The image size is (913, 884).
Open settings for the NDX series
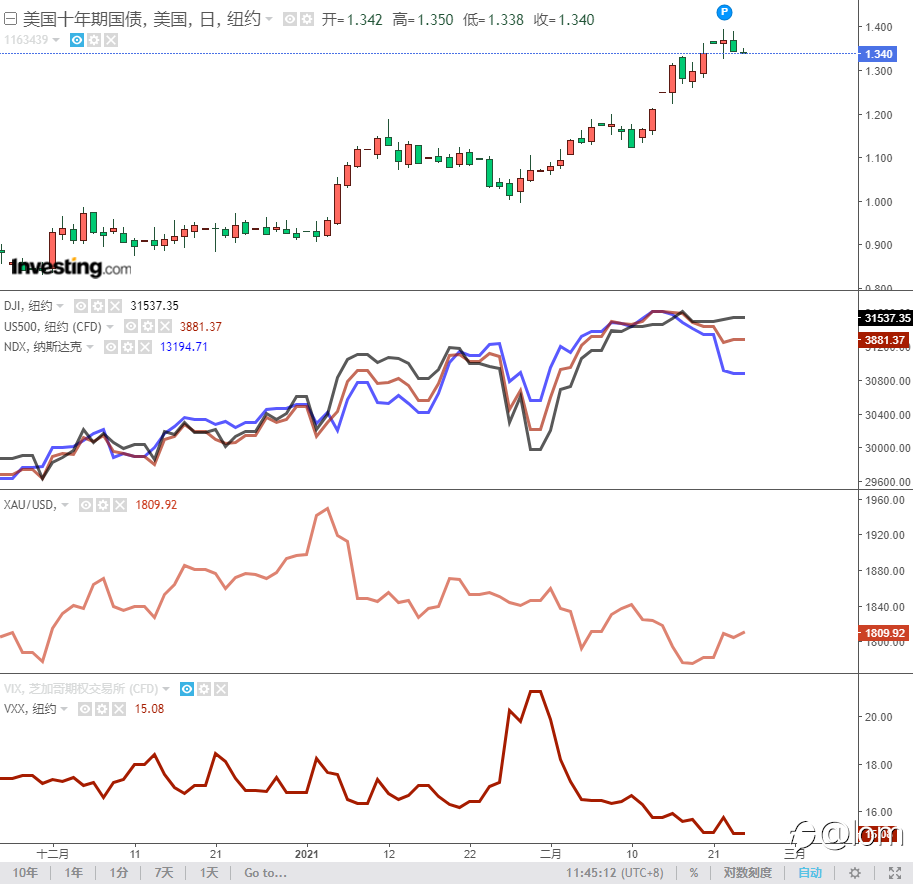coord(129,347)
